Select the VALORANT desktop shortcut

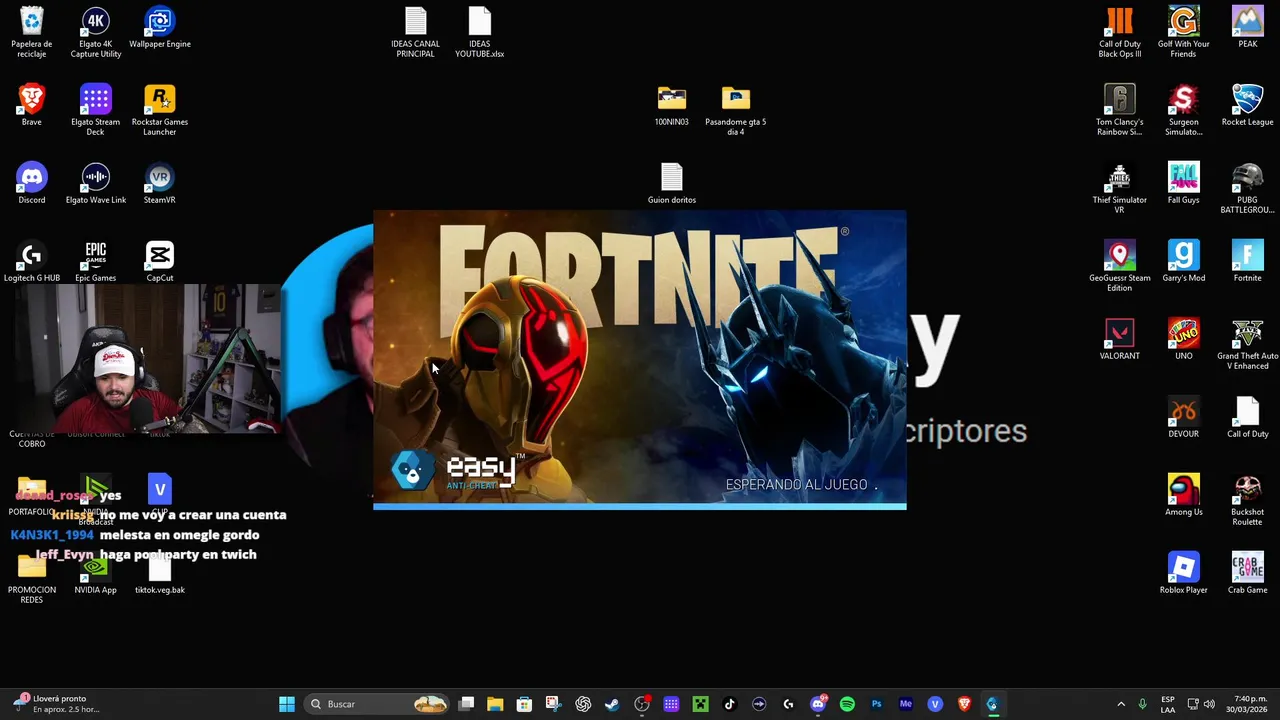[x=1120, y=339]
